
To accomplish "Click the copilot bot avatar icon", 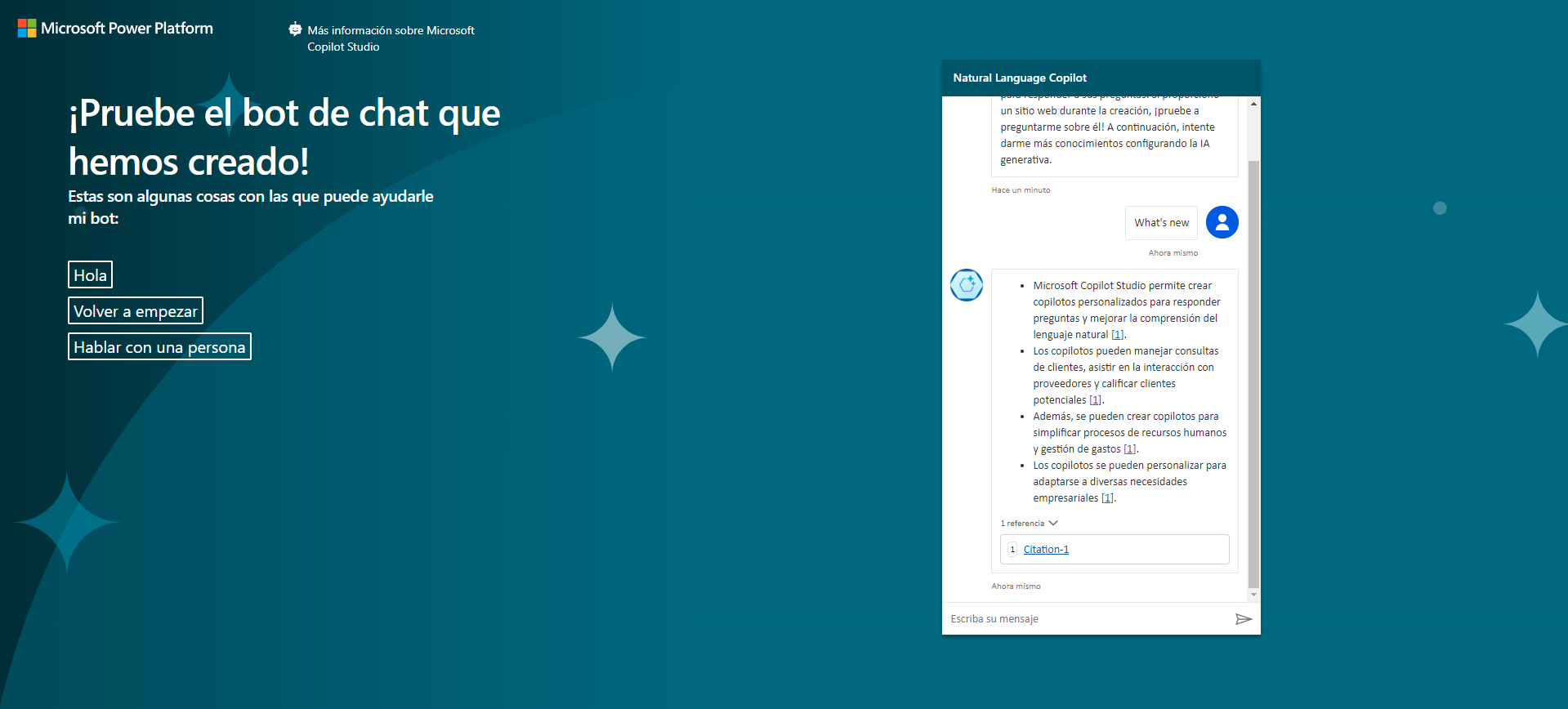I will coord(967,285).
